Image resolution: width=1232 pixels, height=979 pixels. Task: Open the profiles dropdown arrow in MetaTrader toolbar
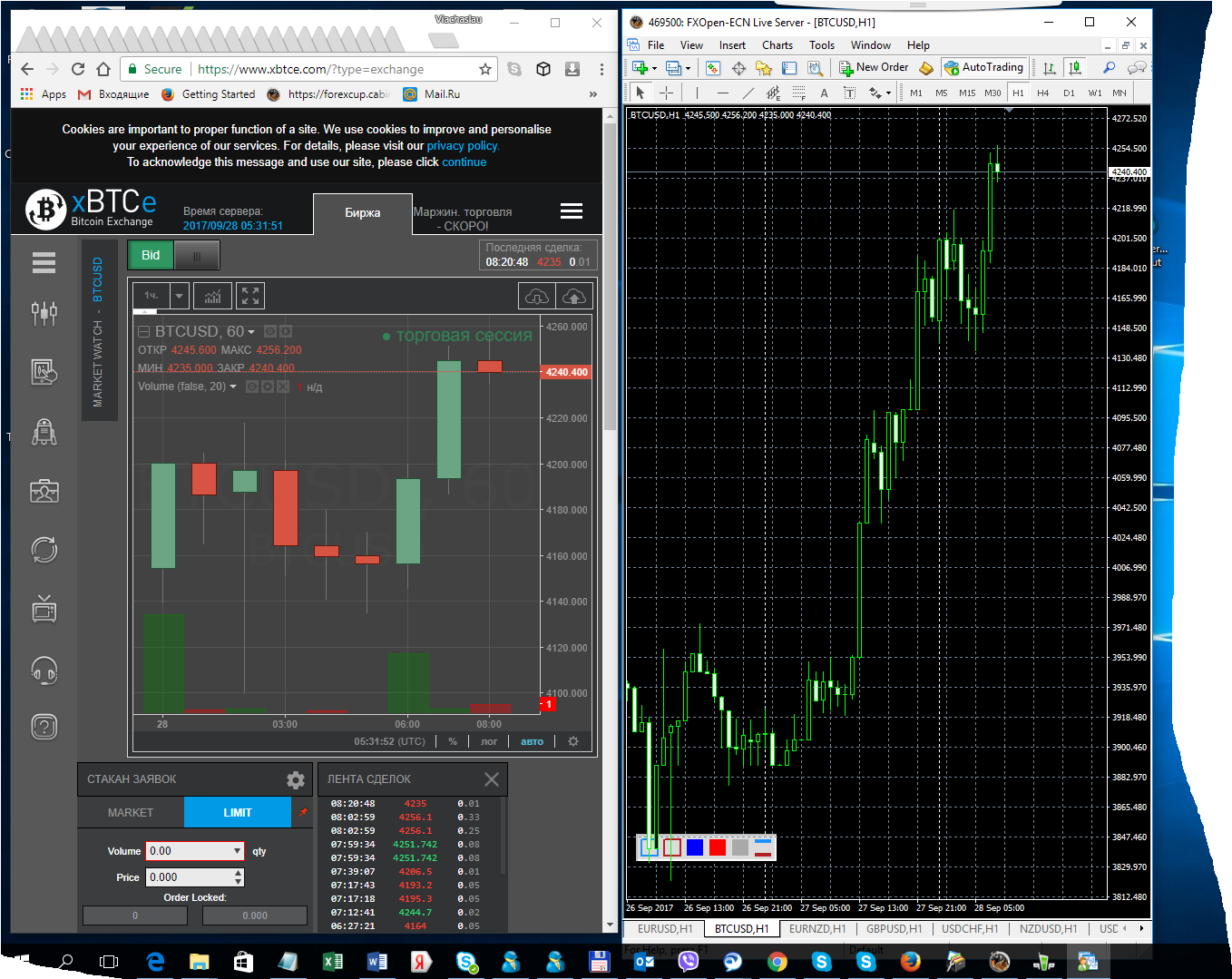(688, 68)
